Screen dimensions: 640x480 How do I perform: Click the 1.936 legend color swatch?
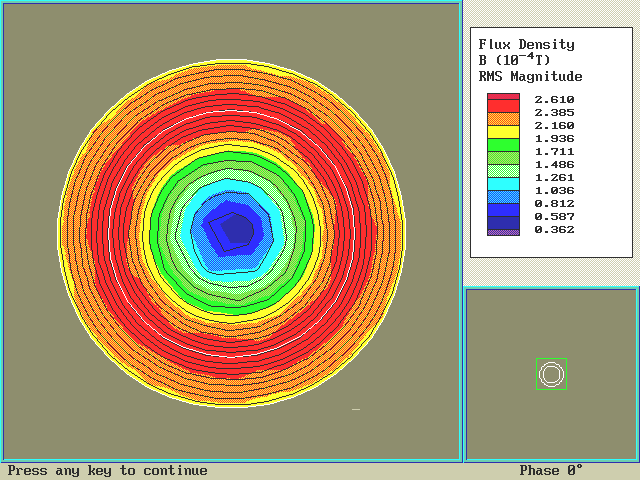click(x=503, y=140)
